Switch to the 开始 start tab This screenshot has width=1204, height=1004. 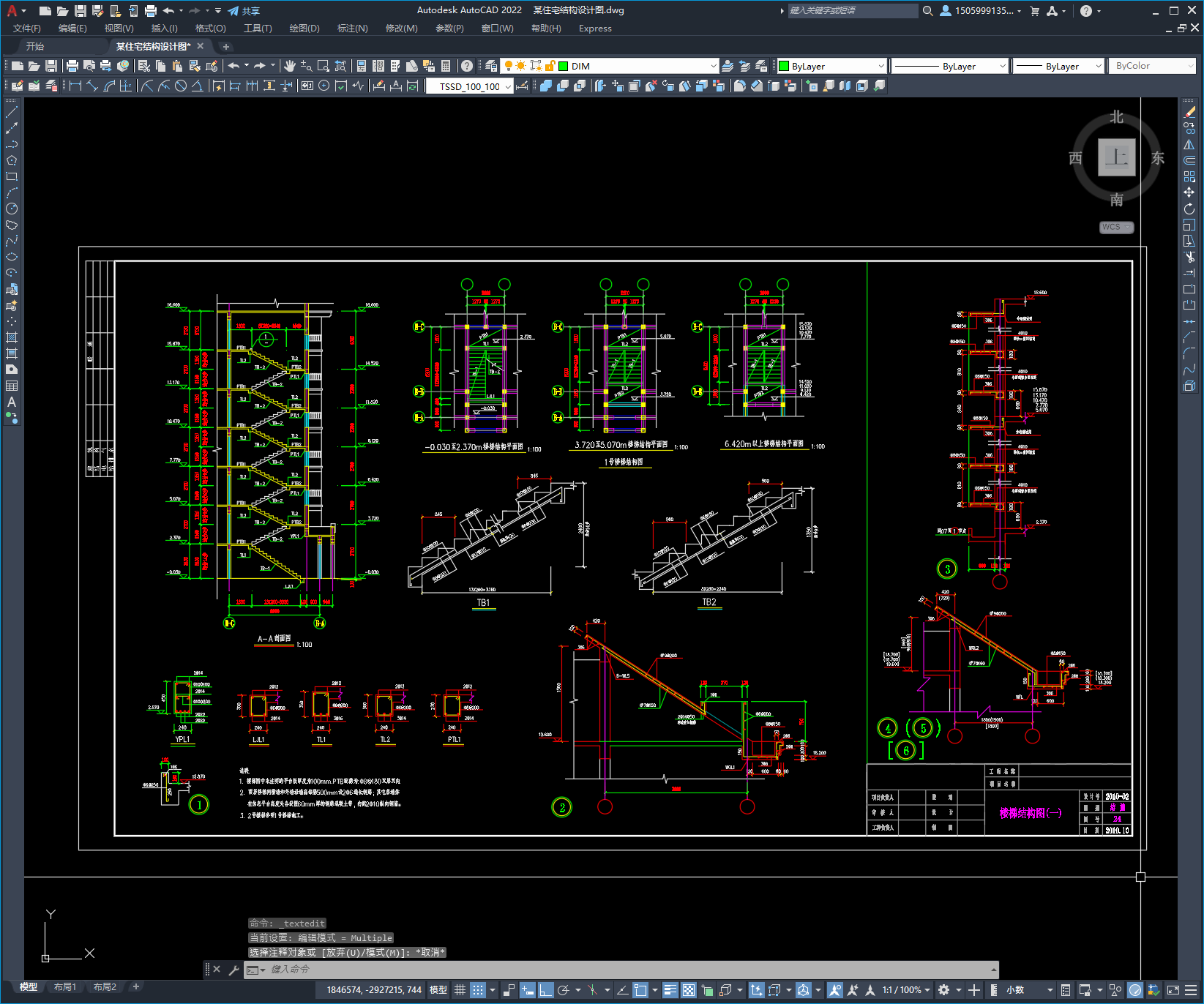point(35,46)
